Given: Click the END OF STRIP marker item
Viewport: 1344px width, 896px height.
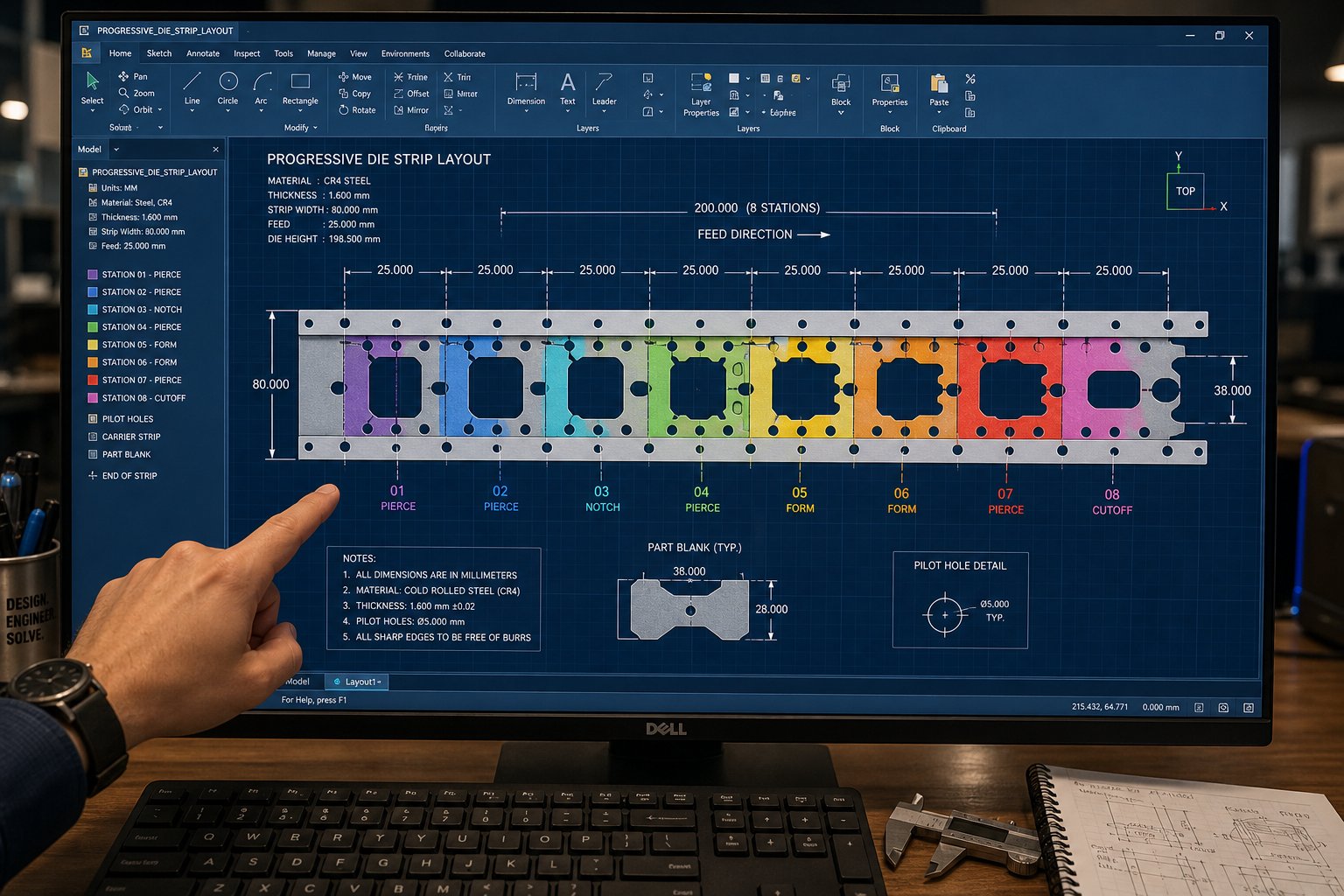Looking at the screenshot, I should [x=122, y=476].
